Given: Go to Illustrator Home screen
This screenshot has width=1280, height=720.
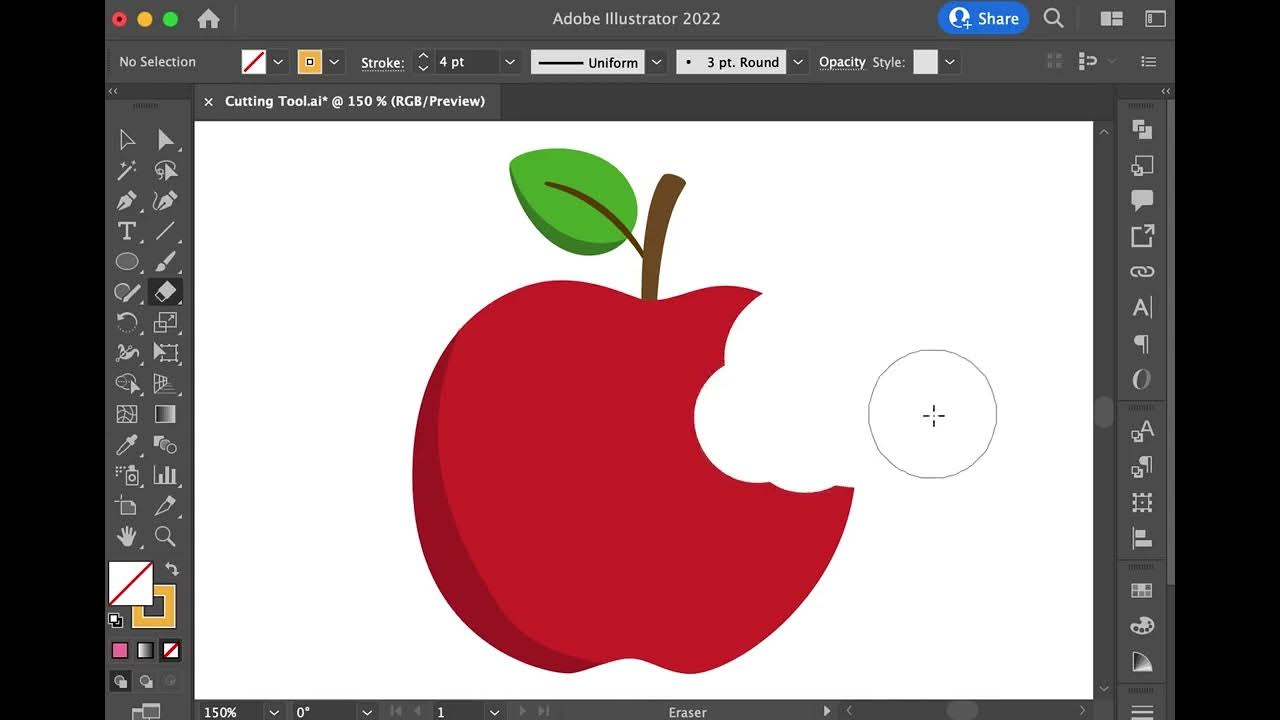Looking at the screenshot, I should click(208, 18).
